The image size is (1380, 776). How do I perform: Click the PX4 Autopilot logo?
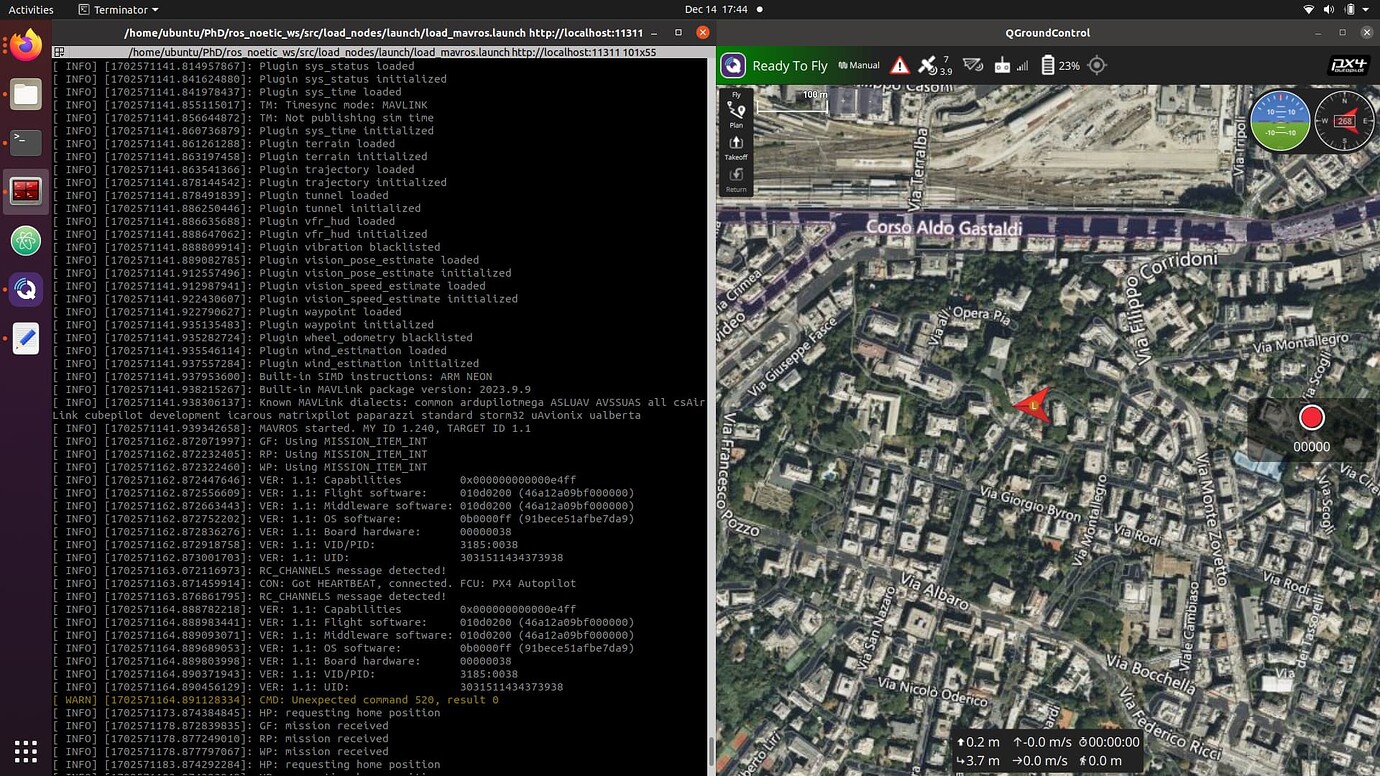[x=1348, y=65]
